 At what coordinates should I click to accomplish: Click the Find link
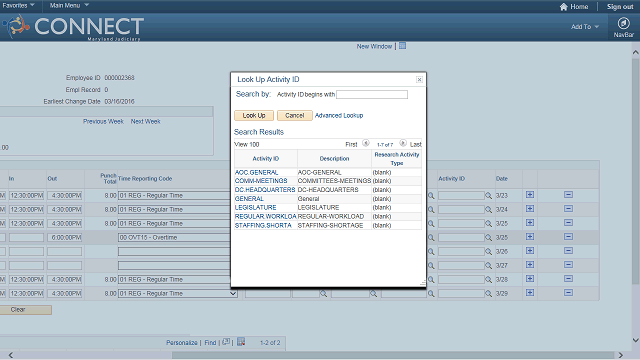[x=210, y=342]
